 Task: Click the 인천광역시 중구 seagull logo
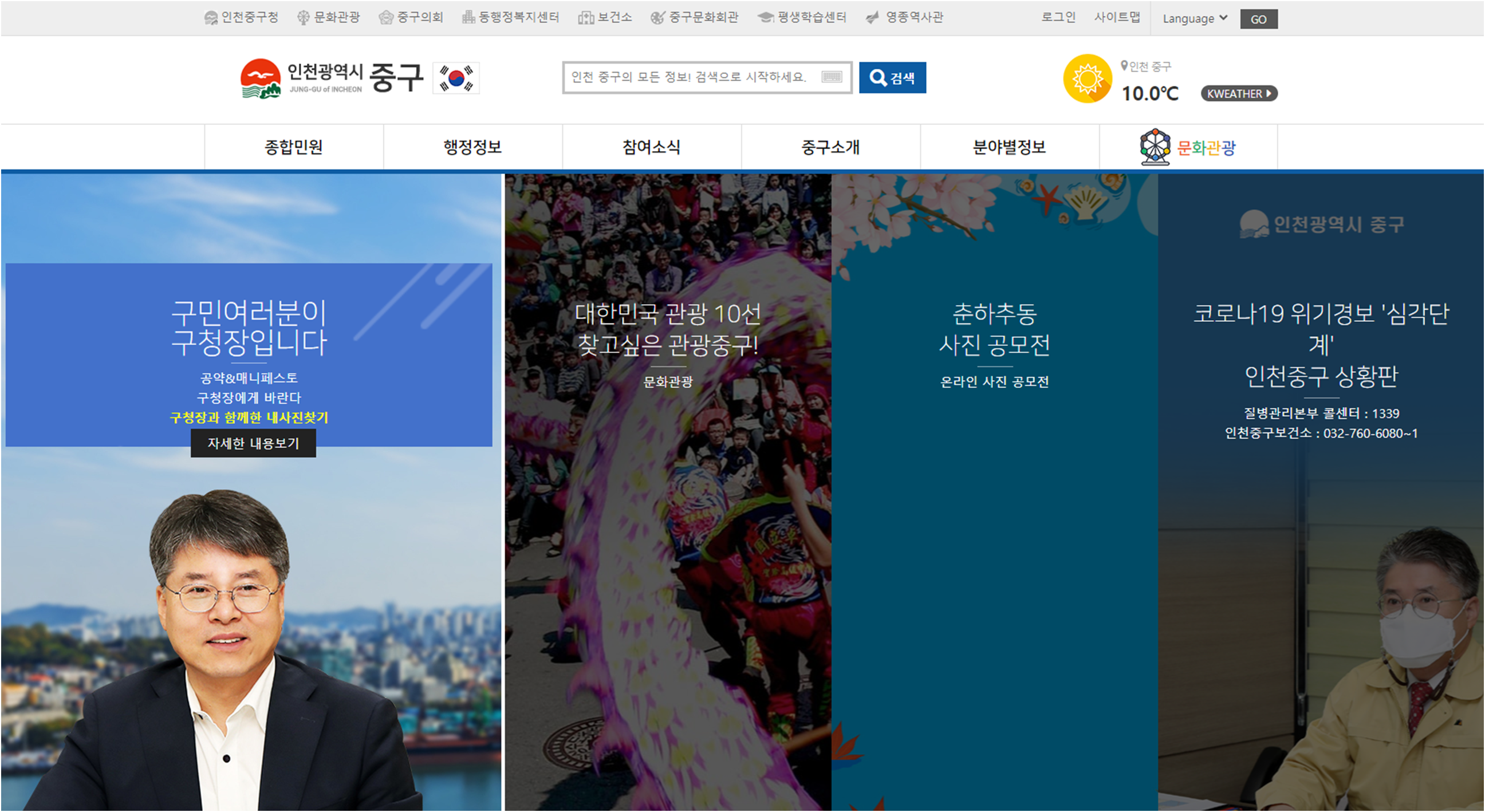261,79
